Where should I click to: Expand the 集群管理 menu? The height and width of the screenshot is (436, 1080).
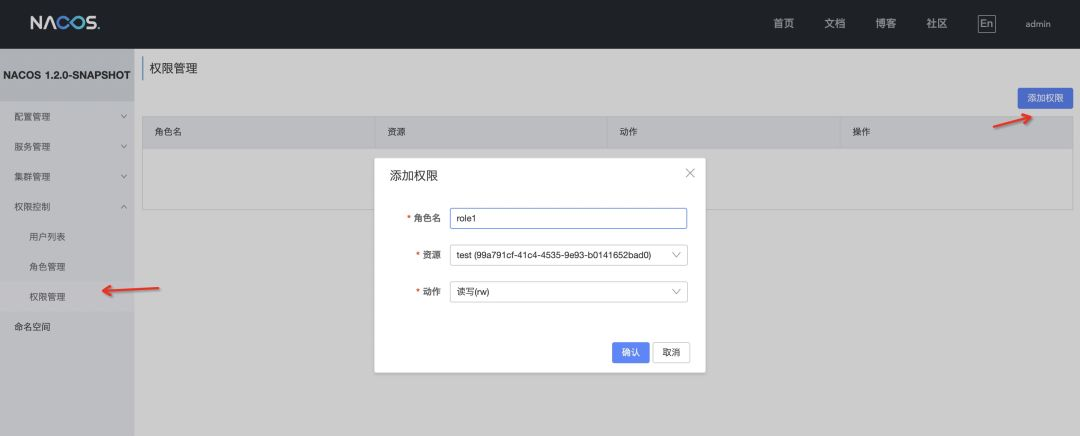[x=67, y=177]
